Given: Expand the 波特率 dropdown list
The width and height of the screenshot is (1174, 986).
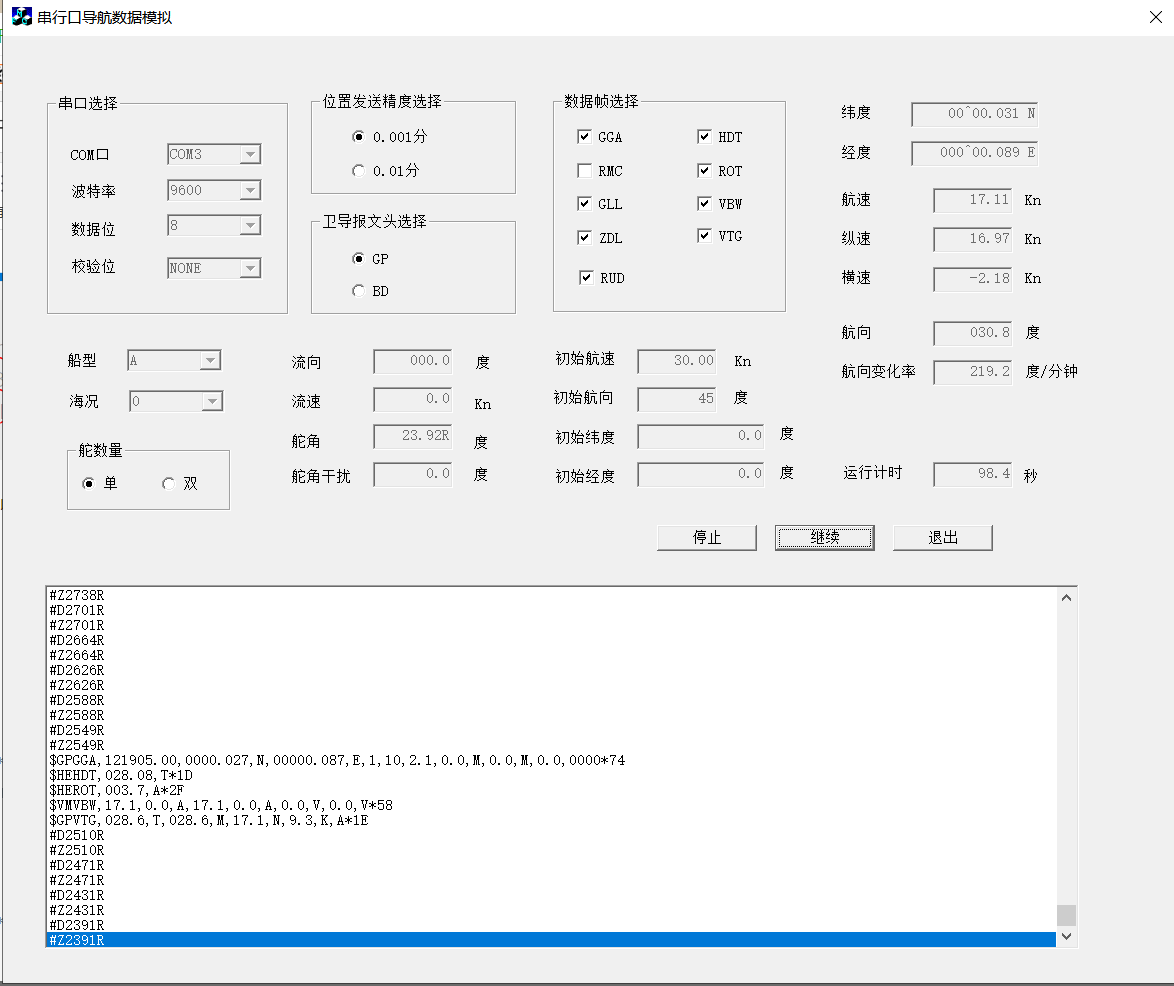Looking at the screenshot, I should 251,190.
